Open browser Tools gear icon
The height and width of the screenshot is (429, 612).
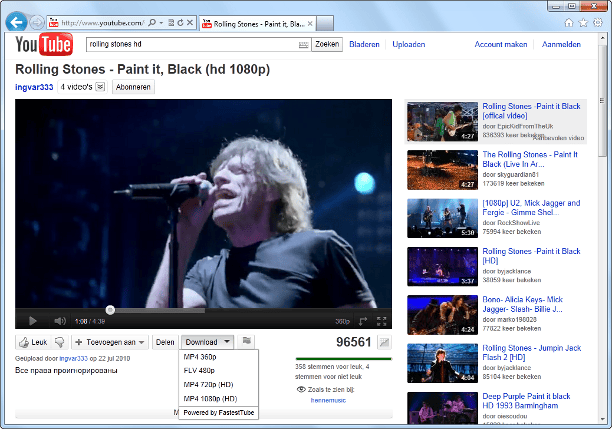pyautogui.click(x=598, y=23)
